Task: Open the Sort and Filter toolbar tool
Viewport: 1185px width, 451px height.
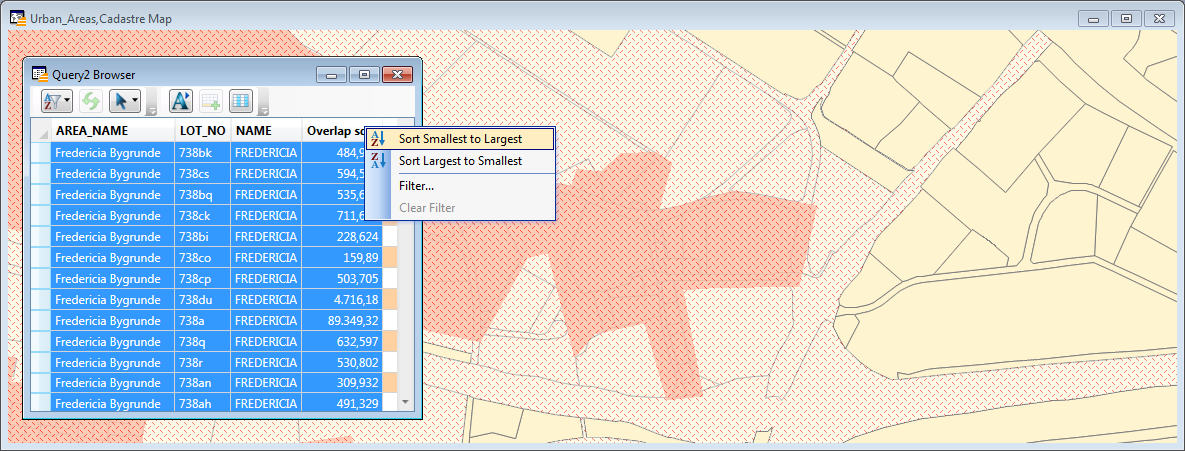Action: [52, 100]
